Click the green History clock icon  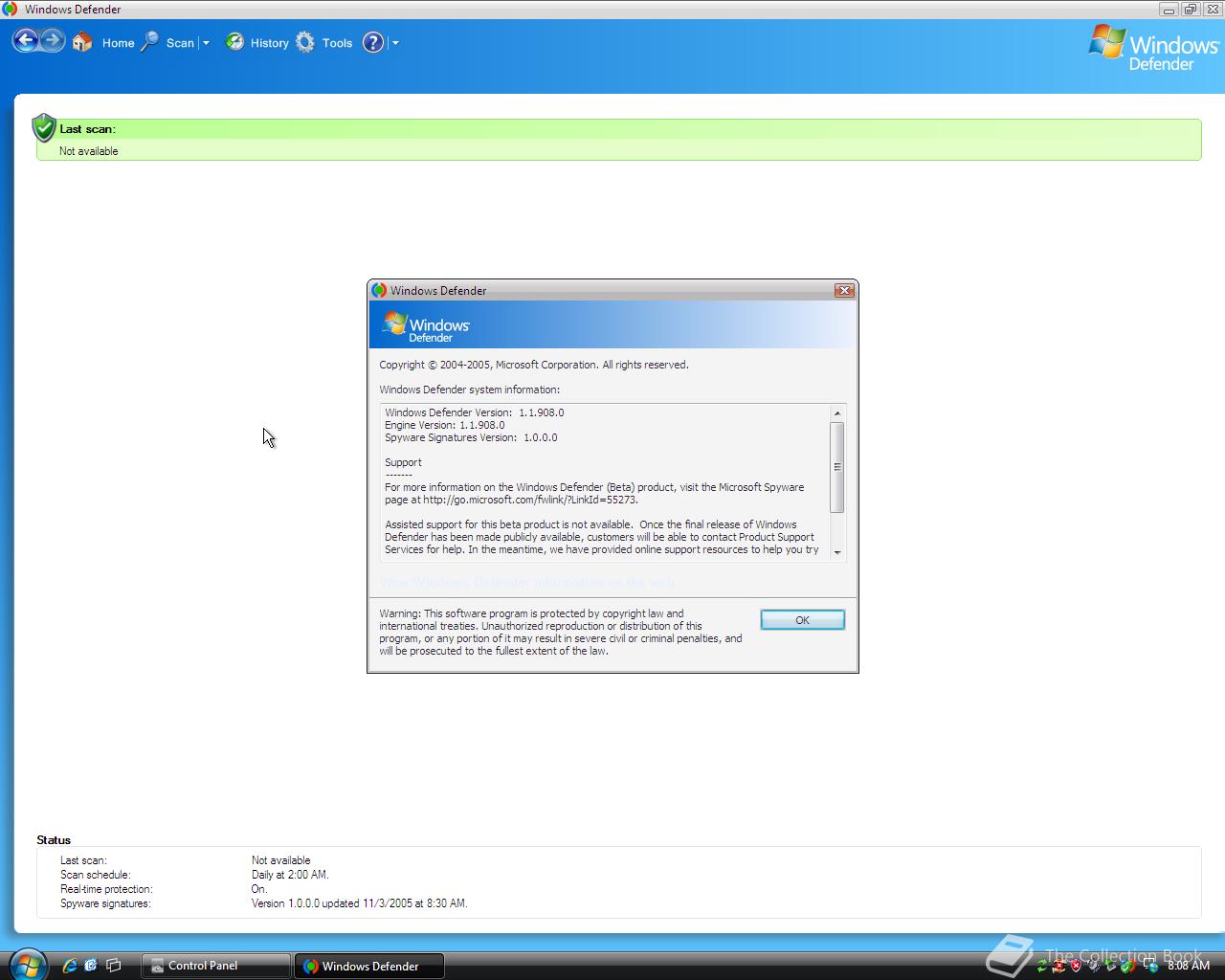click(x=234, y=42)
